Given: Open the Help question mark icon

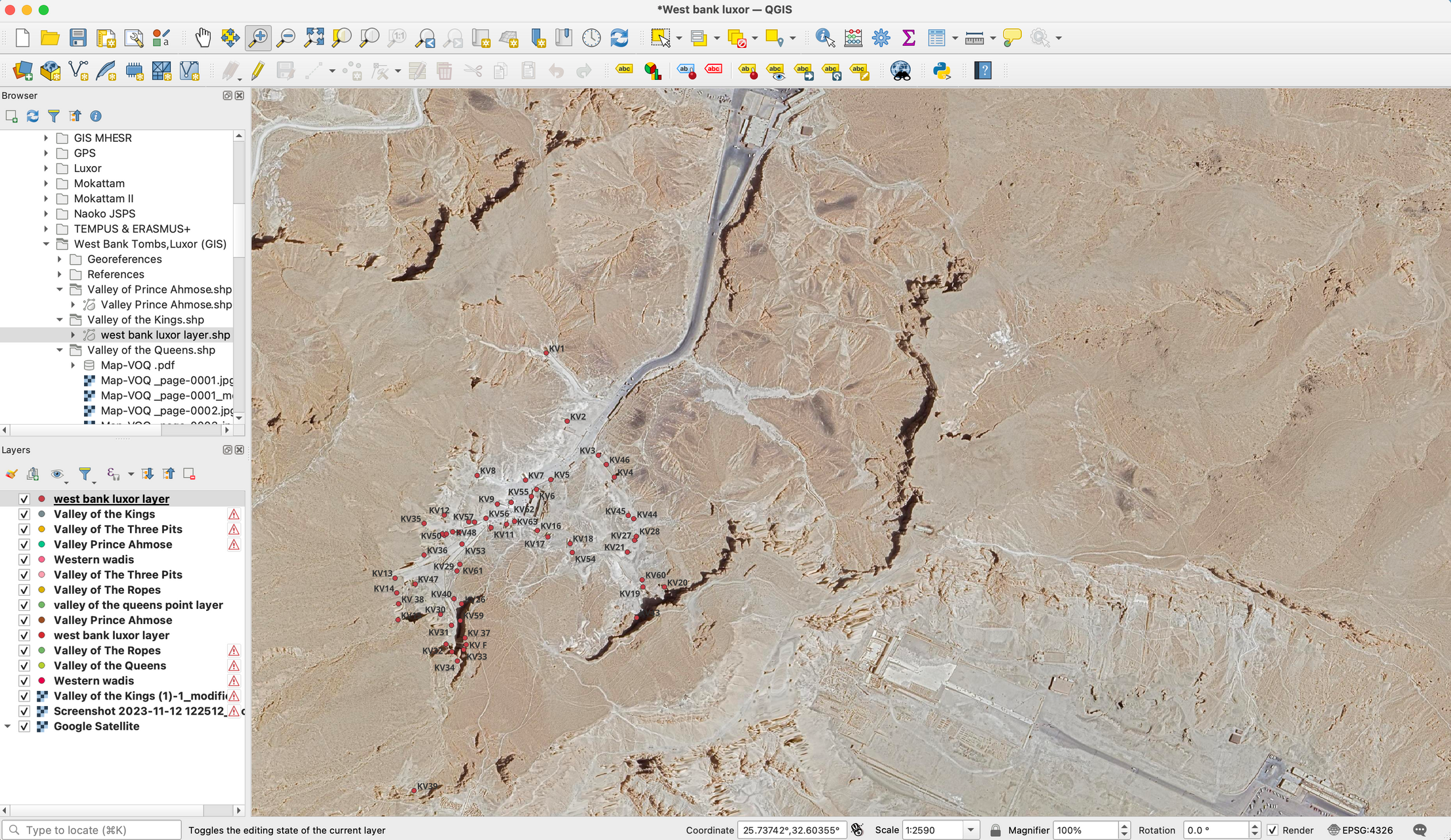Looking at the screenshot, I should 983,71.
